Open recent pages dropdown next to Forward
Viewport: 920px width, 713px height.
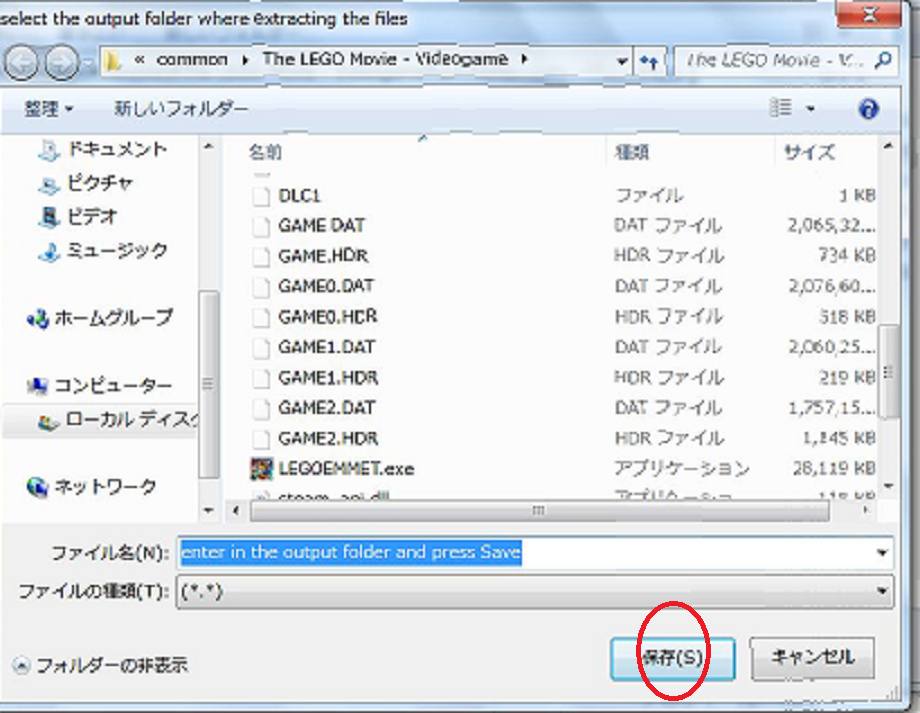[87, 62]
